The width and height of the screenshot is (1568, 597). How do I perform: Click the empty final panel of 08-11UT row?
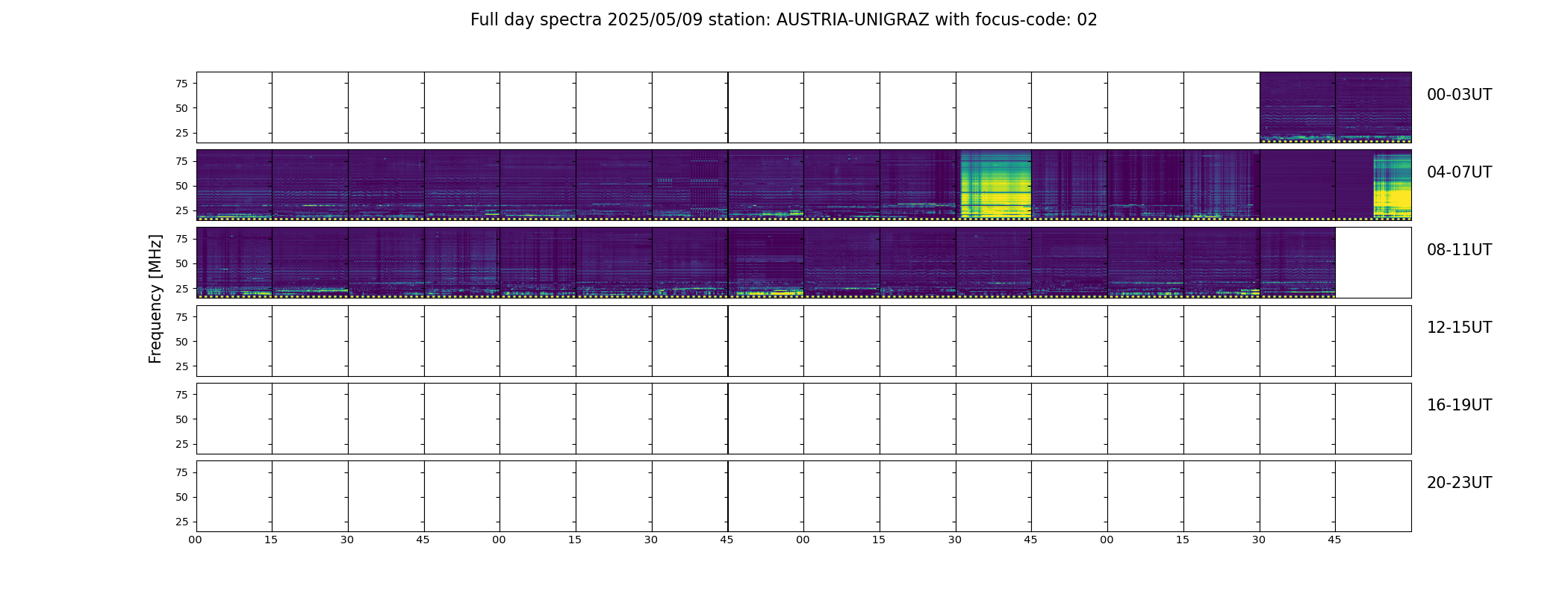tap(1373, 263)
